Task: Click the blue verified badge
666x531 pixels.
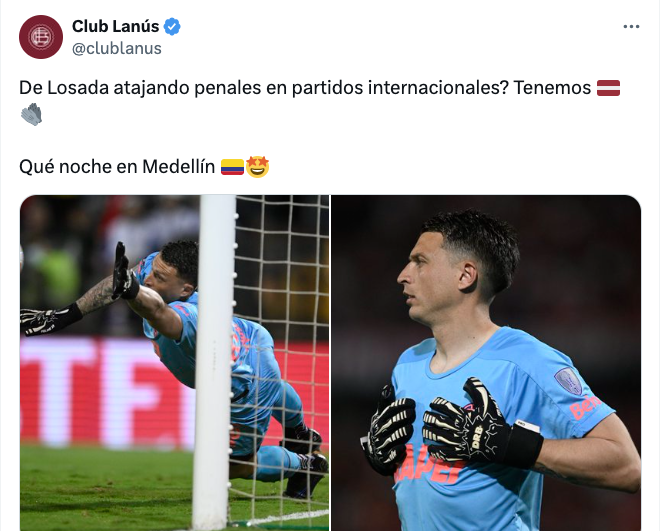Action: pyautogui.click(x=172, y=26)
